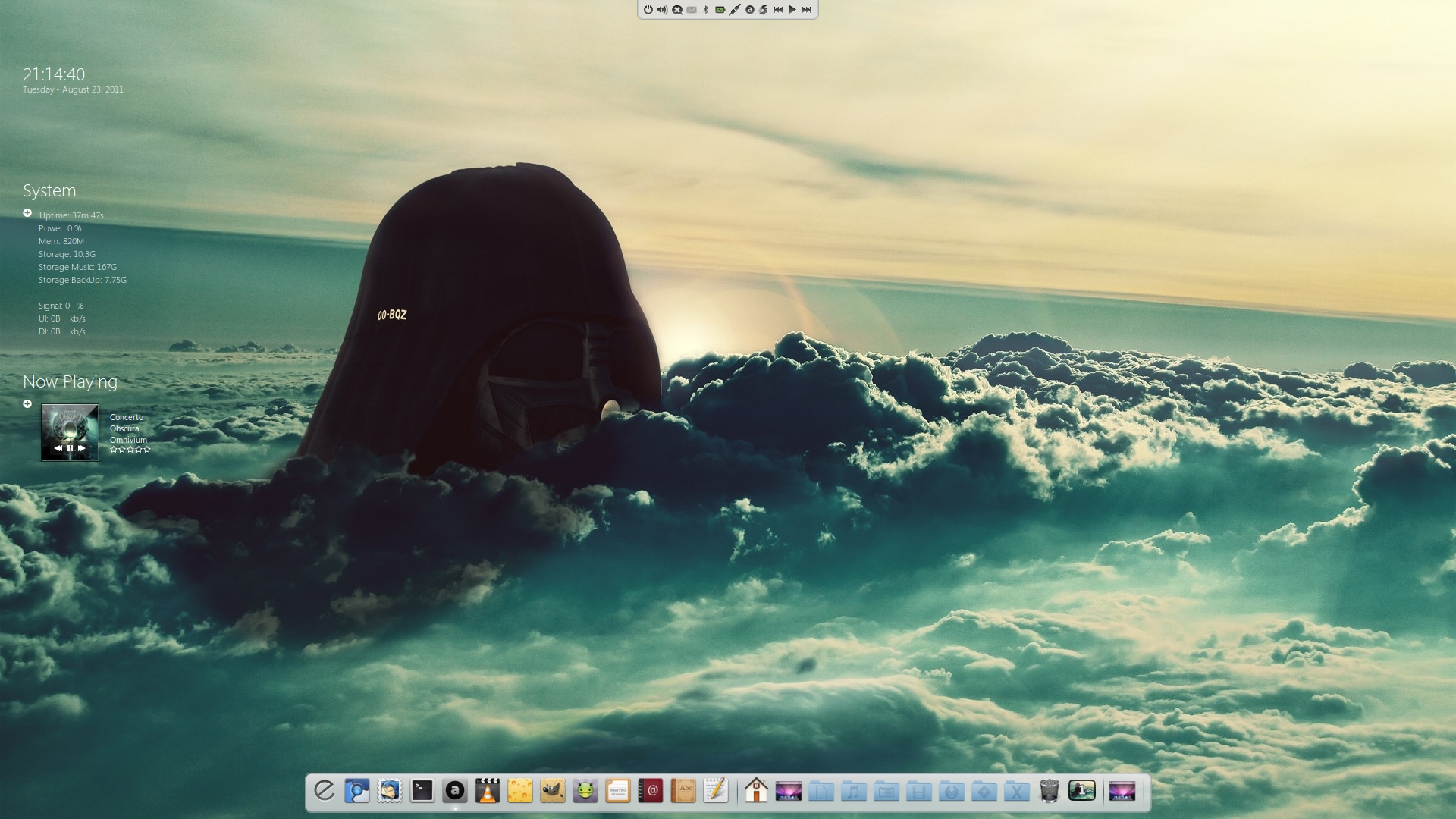
Task: Click the 'Mem: 820M' line
Action: pos(61,241)
